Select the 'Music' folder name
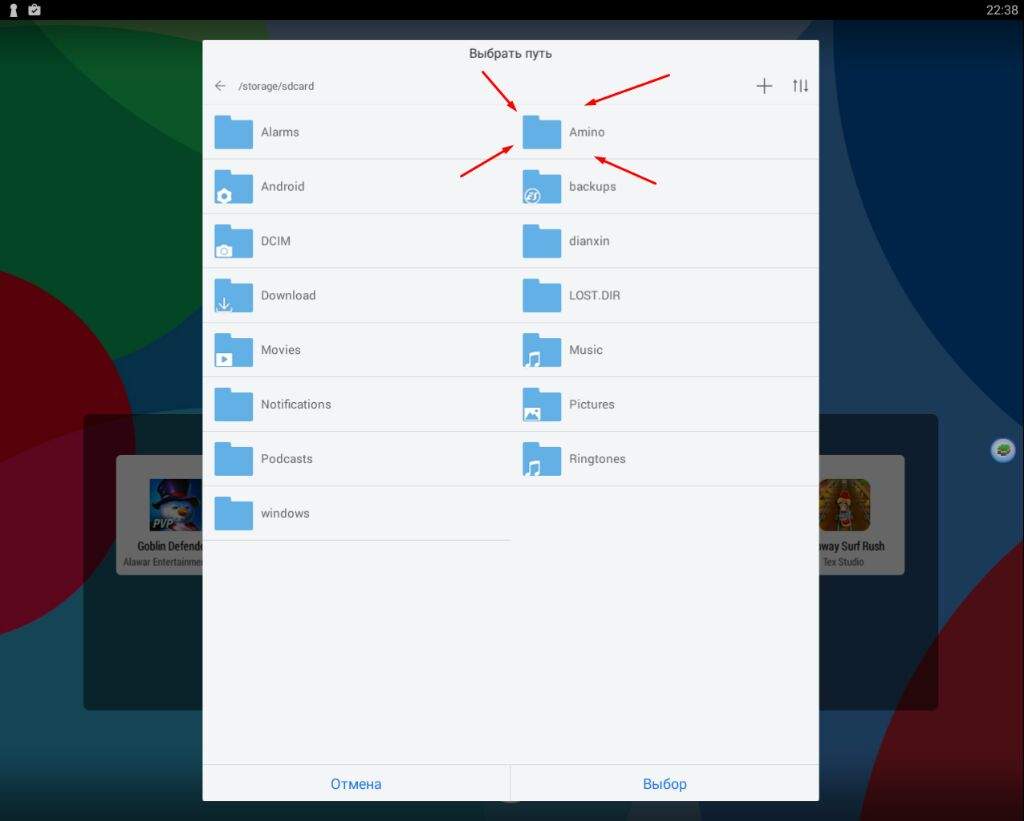 coord(586,350)
